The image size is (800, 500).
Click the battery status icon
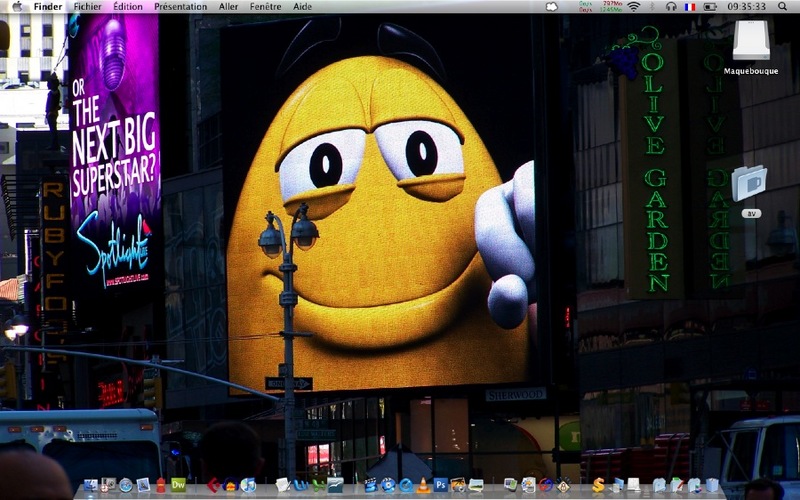pos(710,7)
